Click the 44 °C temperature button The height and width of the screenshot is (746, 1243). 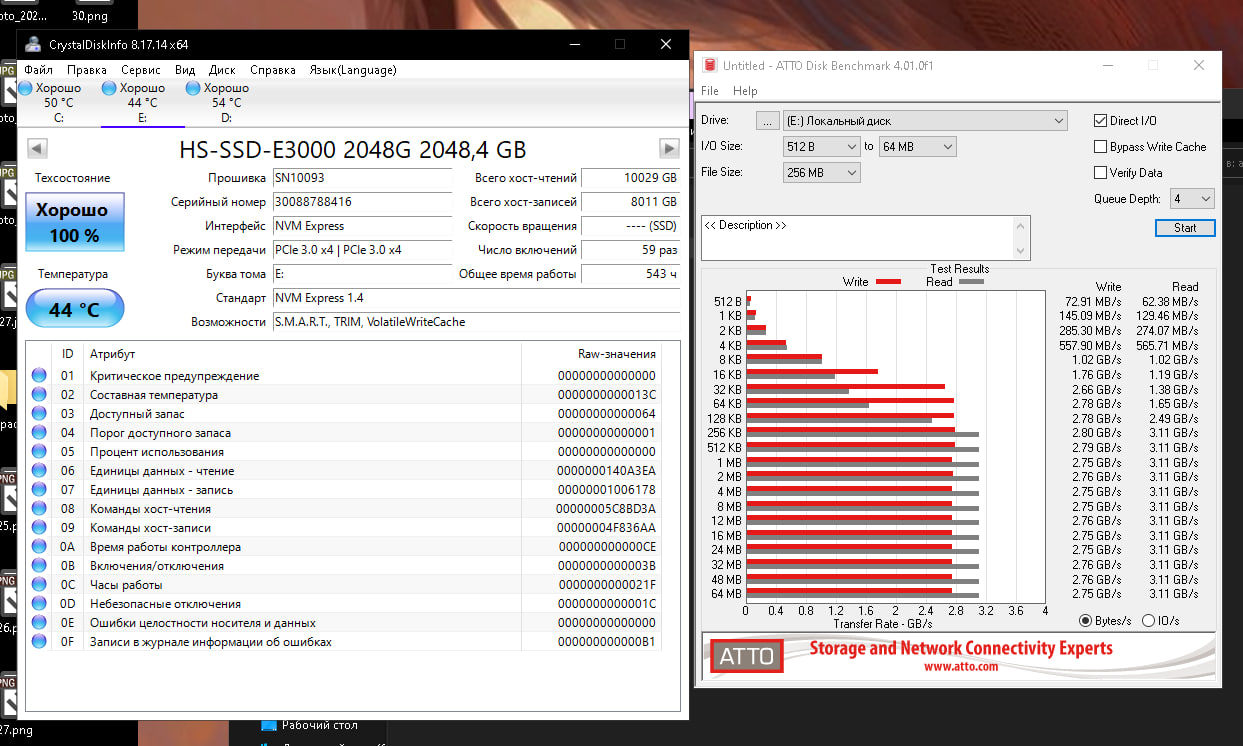click(x=75, y=308)
